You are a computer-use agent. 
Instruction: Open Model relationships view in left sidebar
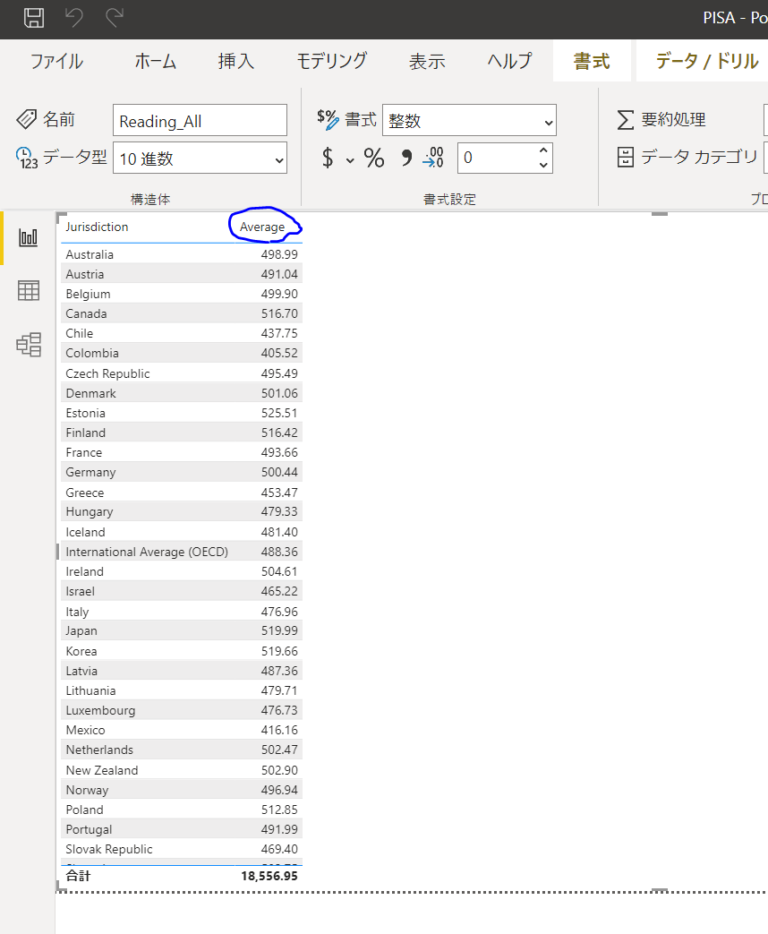click(28, 345)
